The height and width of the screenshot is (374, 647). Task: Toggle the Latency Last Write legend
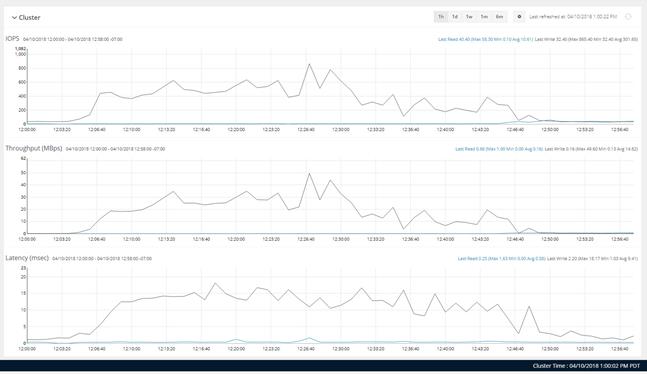pyautogui.click(x=592, y=258)
